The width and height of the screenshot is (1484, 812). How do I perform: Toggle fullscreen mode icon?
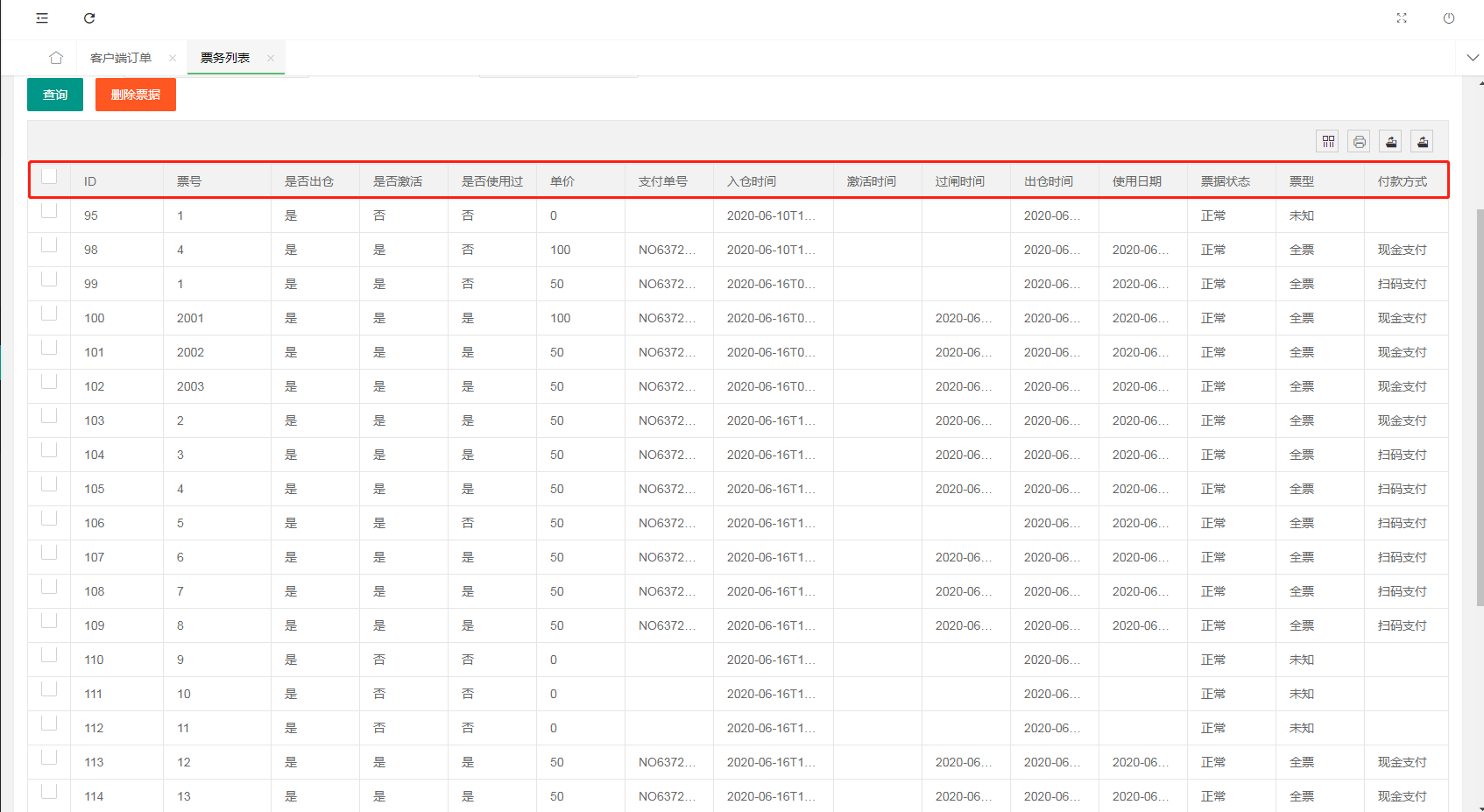[1402, 18]
